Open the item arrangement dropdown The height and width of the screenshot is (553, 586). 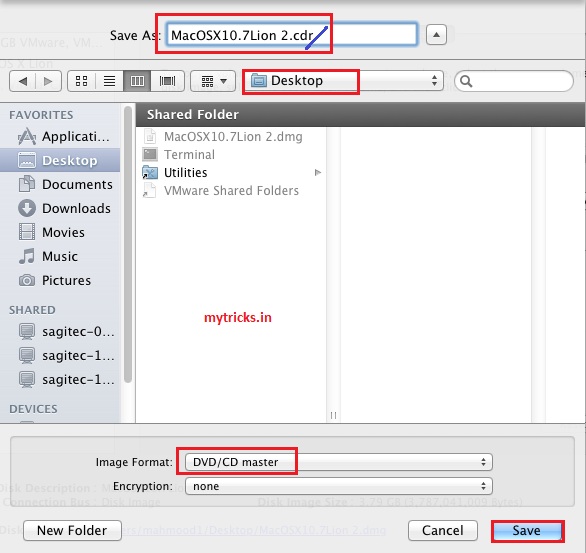pos(213,81)
